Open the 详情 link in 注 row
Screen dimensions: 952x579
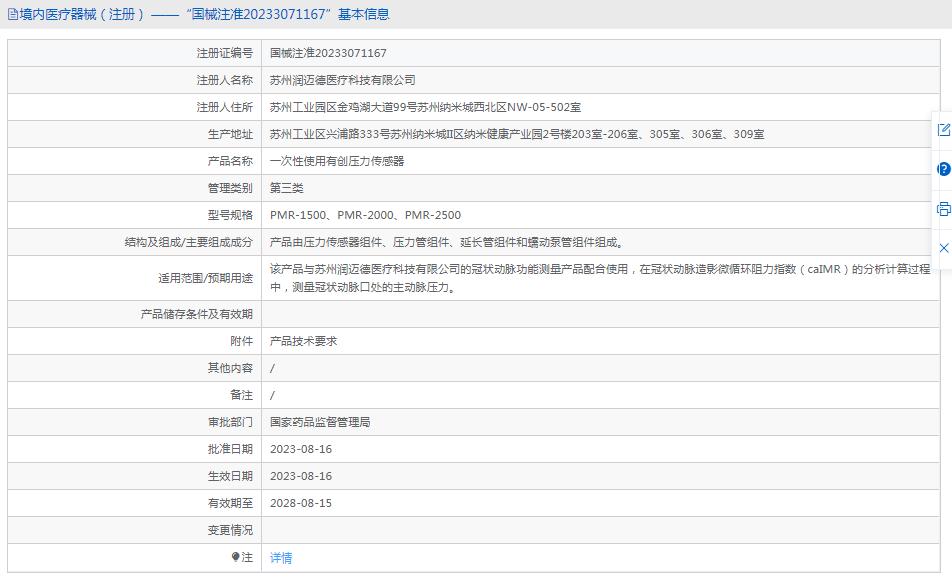tap(281, 558)
